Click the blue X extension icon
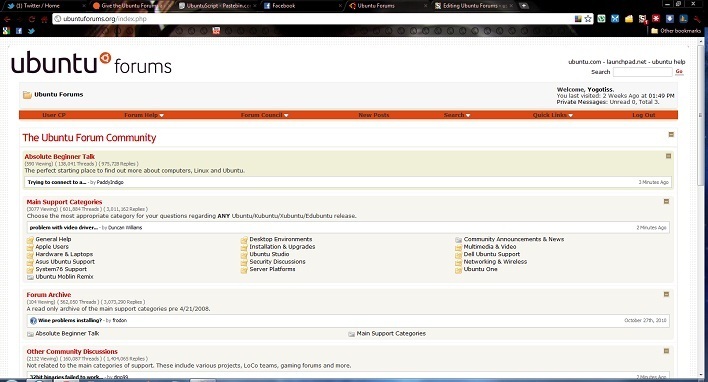708x382 pixels. coord(615,19)
